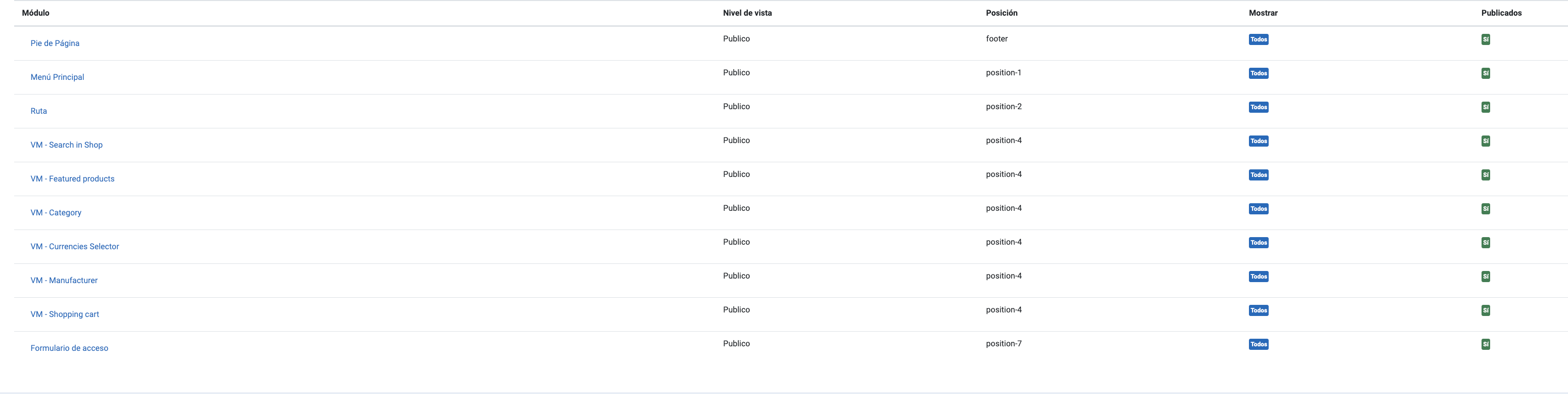Click the Sí badge for Formulario de acceso
1568x409 pixels.
(x=1485, y=344)
